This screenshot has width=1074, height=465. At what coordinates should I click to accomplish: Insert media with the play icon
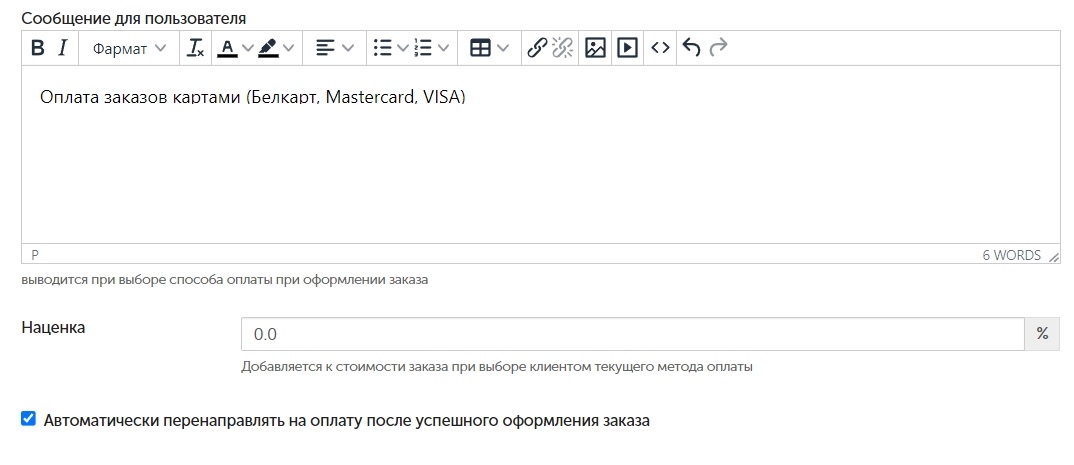[627, 48]
